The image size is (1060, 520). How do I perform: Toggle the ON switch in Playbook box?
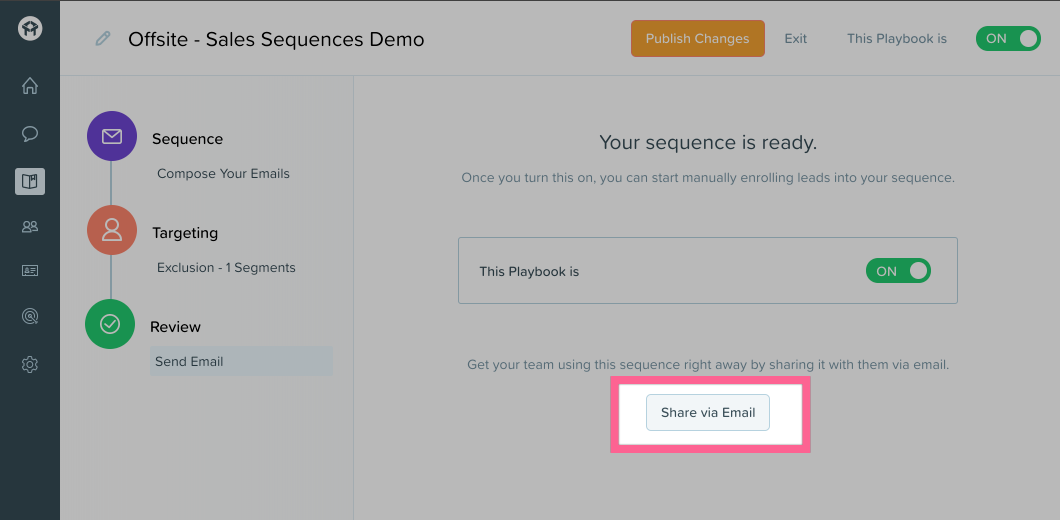point(898,271)
